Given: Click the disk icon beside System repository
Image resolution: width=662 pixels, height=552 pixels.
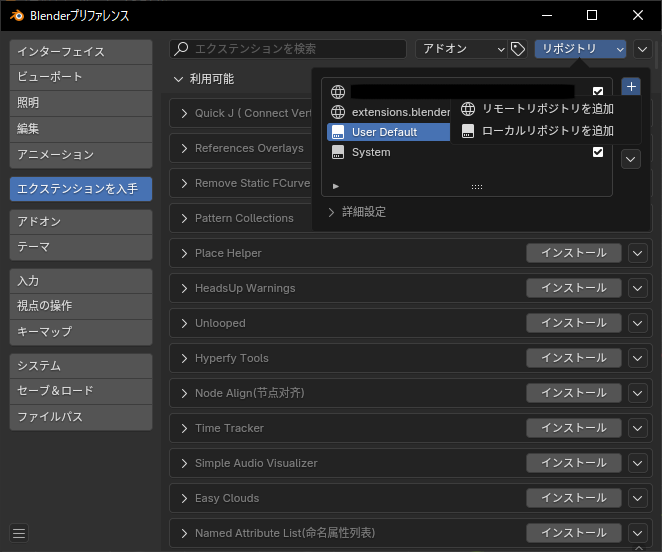Looking at the screenshot, I should click(338, 152).
